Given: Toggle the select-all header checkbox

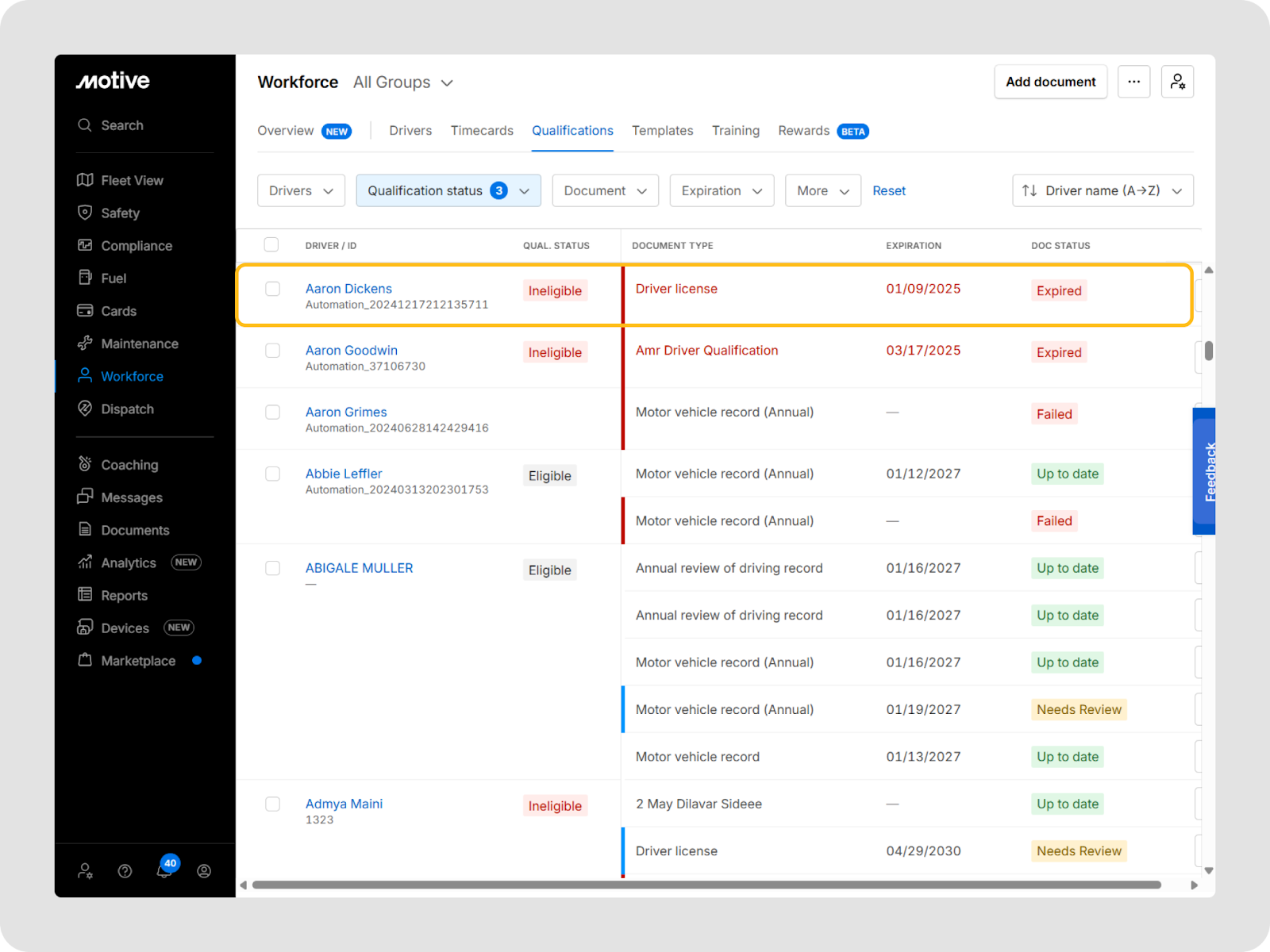Looking at the screenshot, I should (271, 244).
